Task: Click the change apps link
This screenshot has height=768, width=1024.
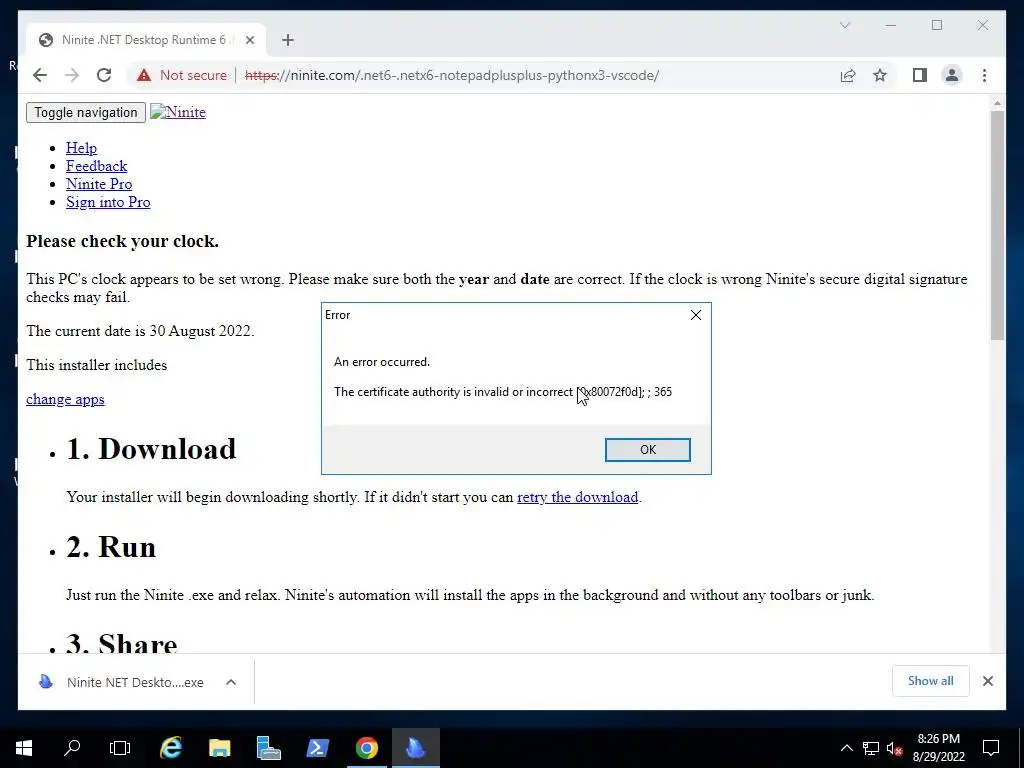Action: (65, 399)
